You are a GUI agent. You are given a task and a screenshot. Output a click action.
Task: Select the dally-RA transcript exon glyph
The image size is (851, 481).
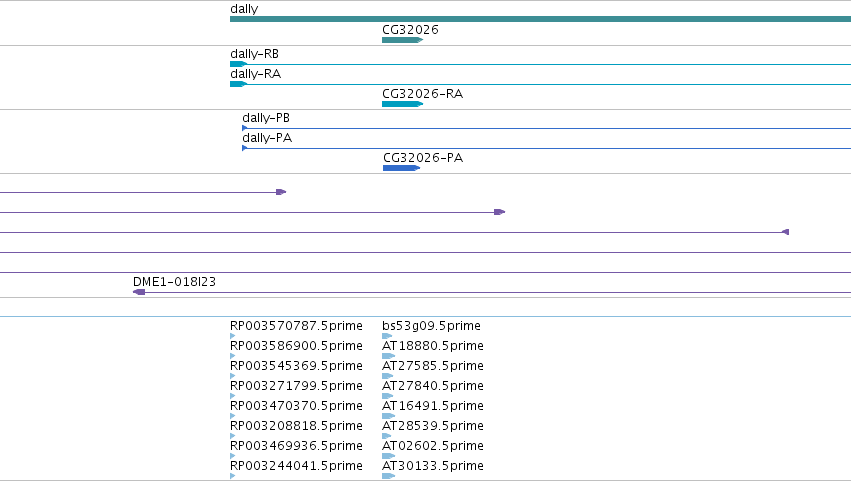(x=238, y=84)
